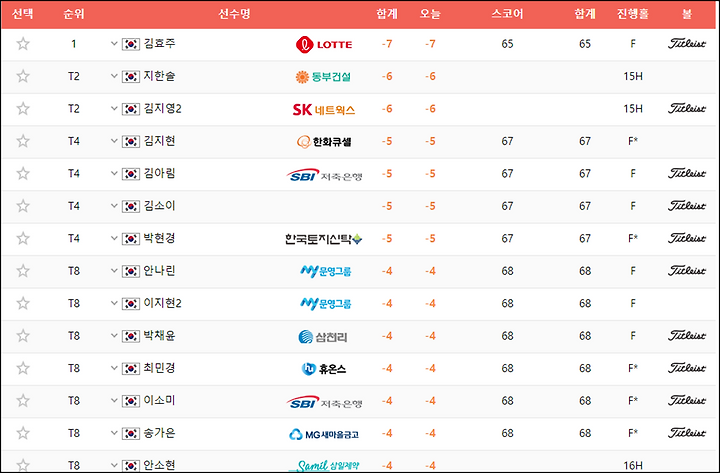Toggle favorite star for 김아림
The image size is (720, 473).
click(x=23, y=174)
